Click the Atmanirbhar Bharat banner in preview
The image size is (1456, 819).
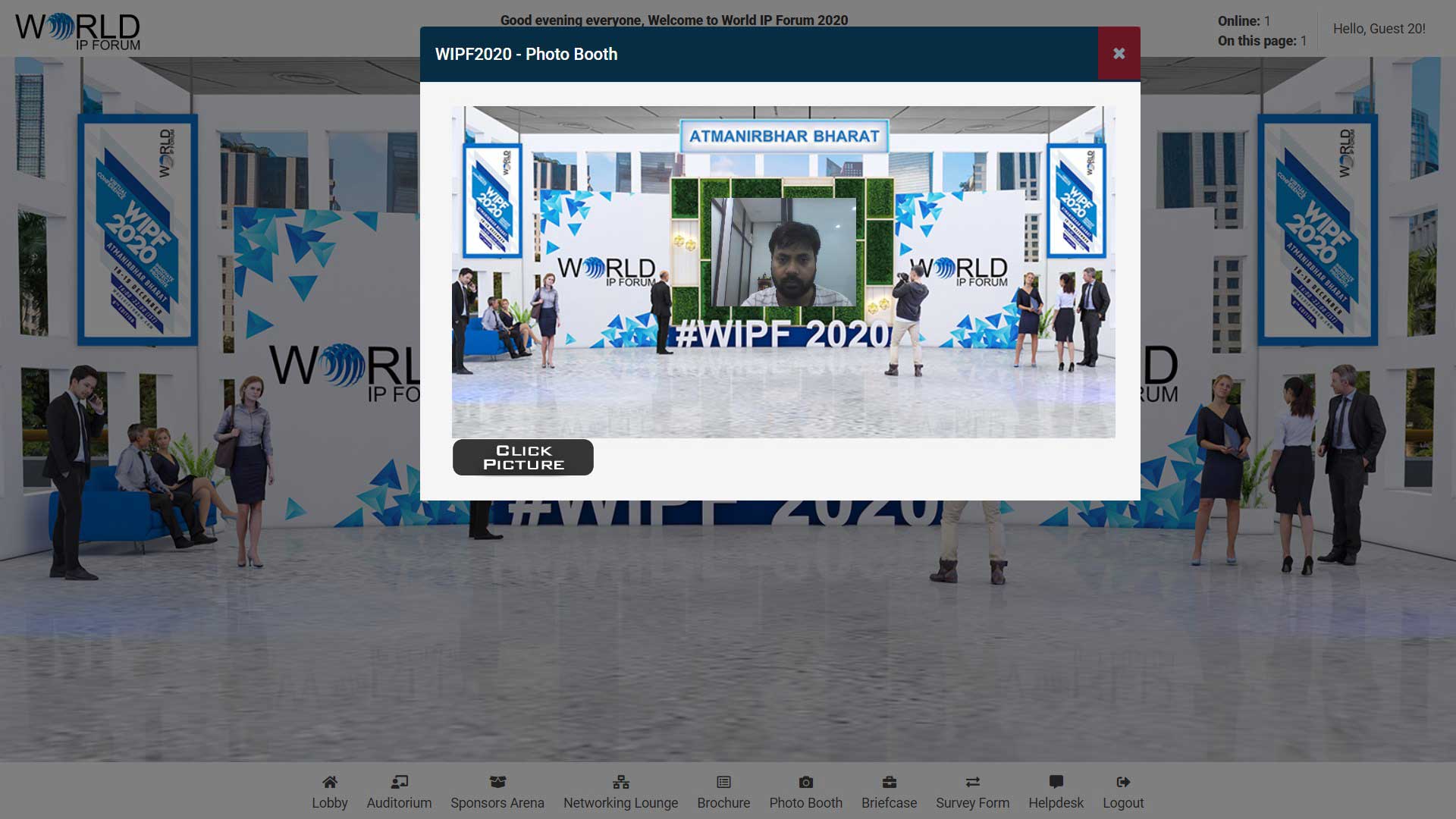point(783,136)
